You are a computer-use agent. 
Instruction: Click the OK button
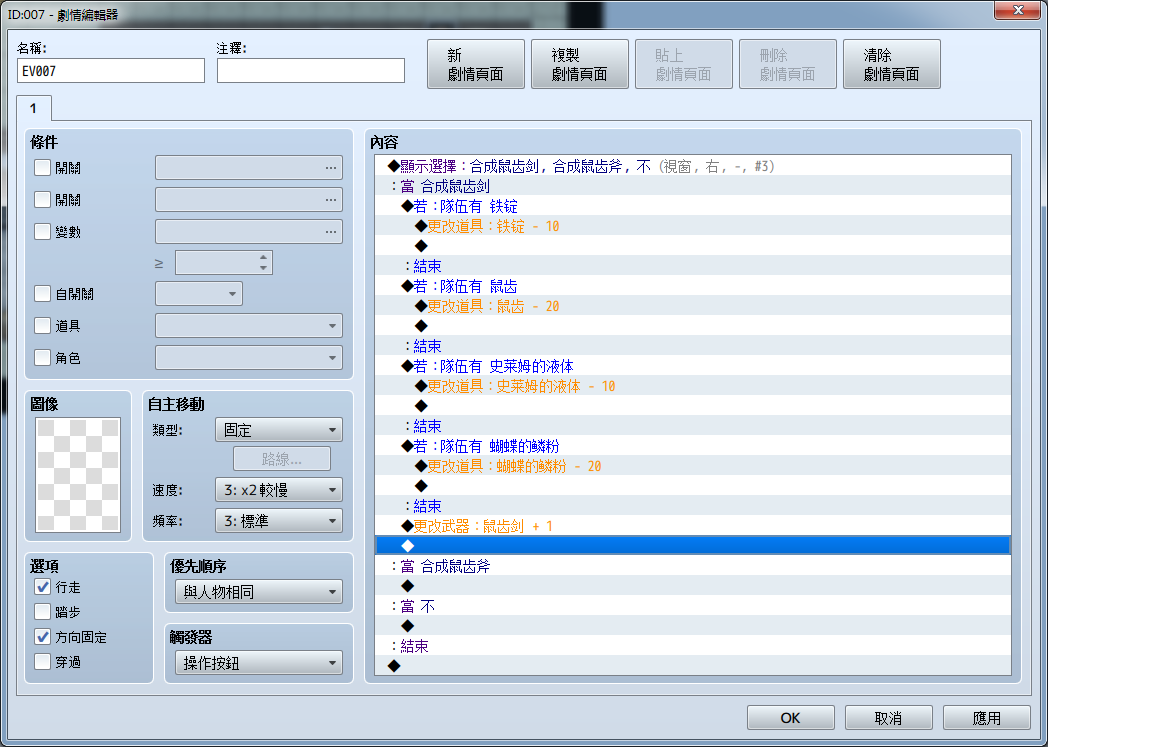[791, 718]
